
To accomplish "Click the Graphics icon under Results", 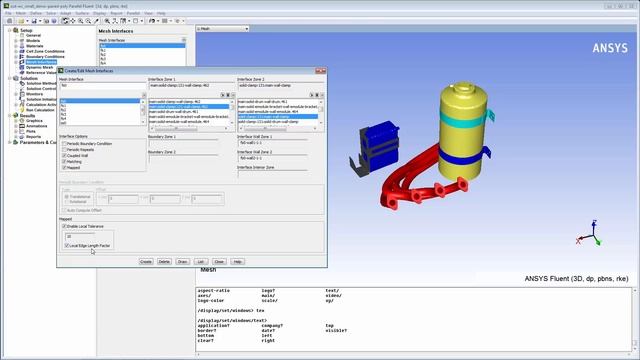I will 22,121.
